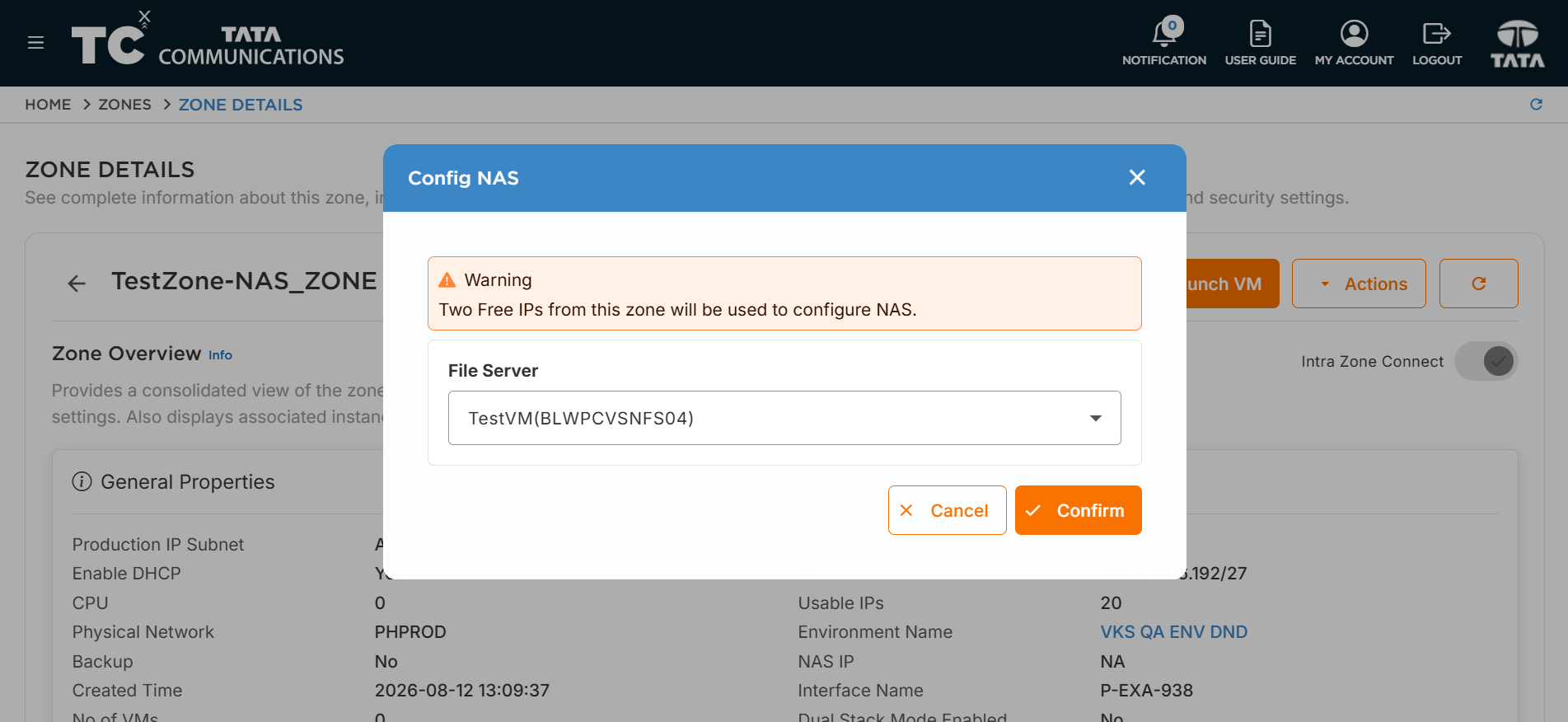Confirm the NAS configuration
The height and width of the screenshot is (722, 1568).
[x=1078, y=510]
